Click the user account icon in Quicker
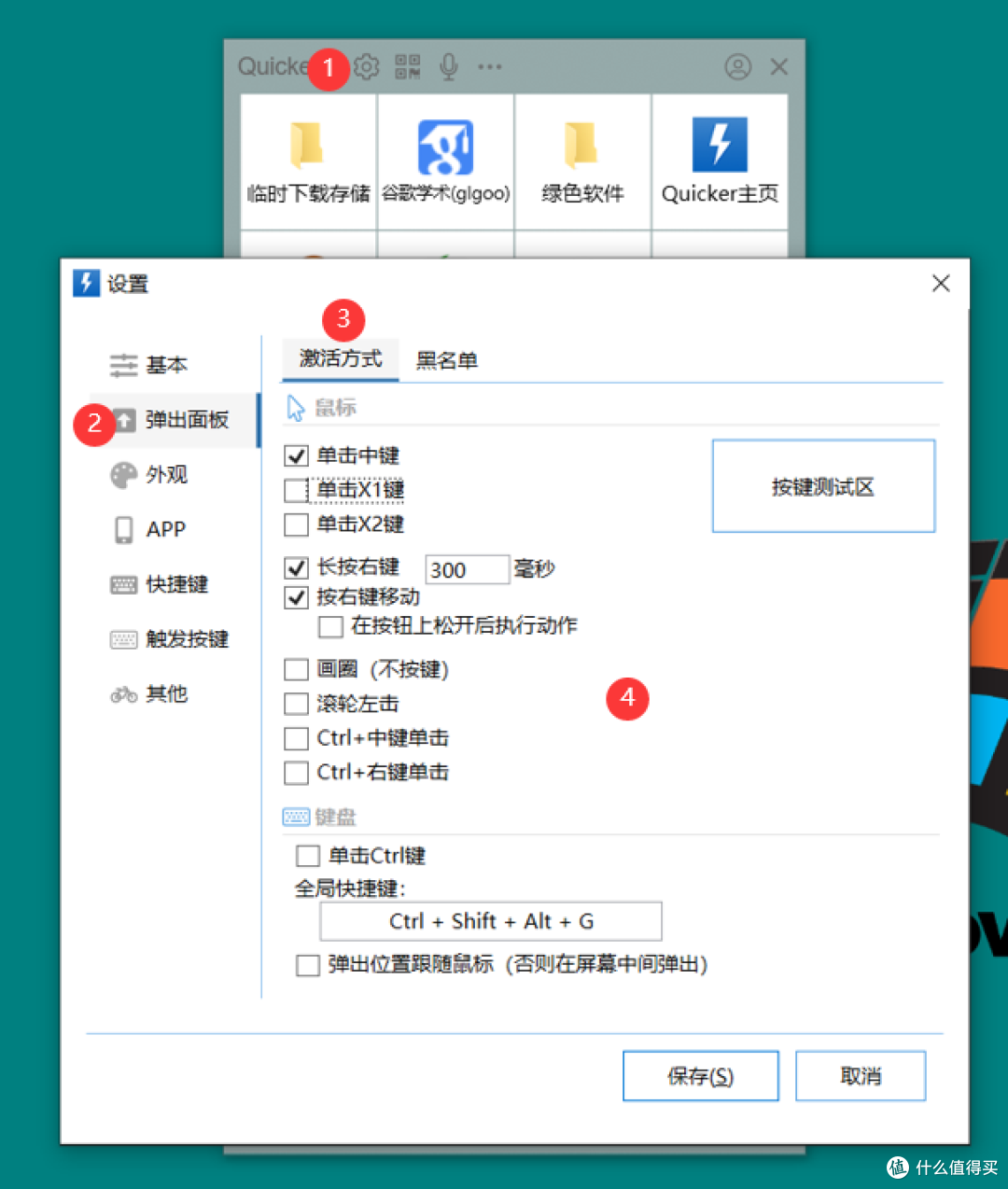The height and width of the screenshot is (1189, 1008). (738, 67)
